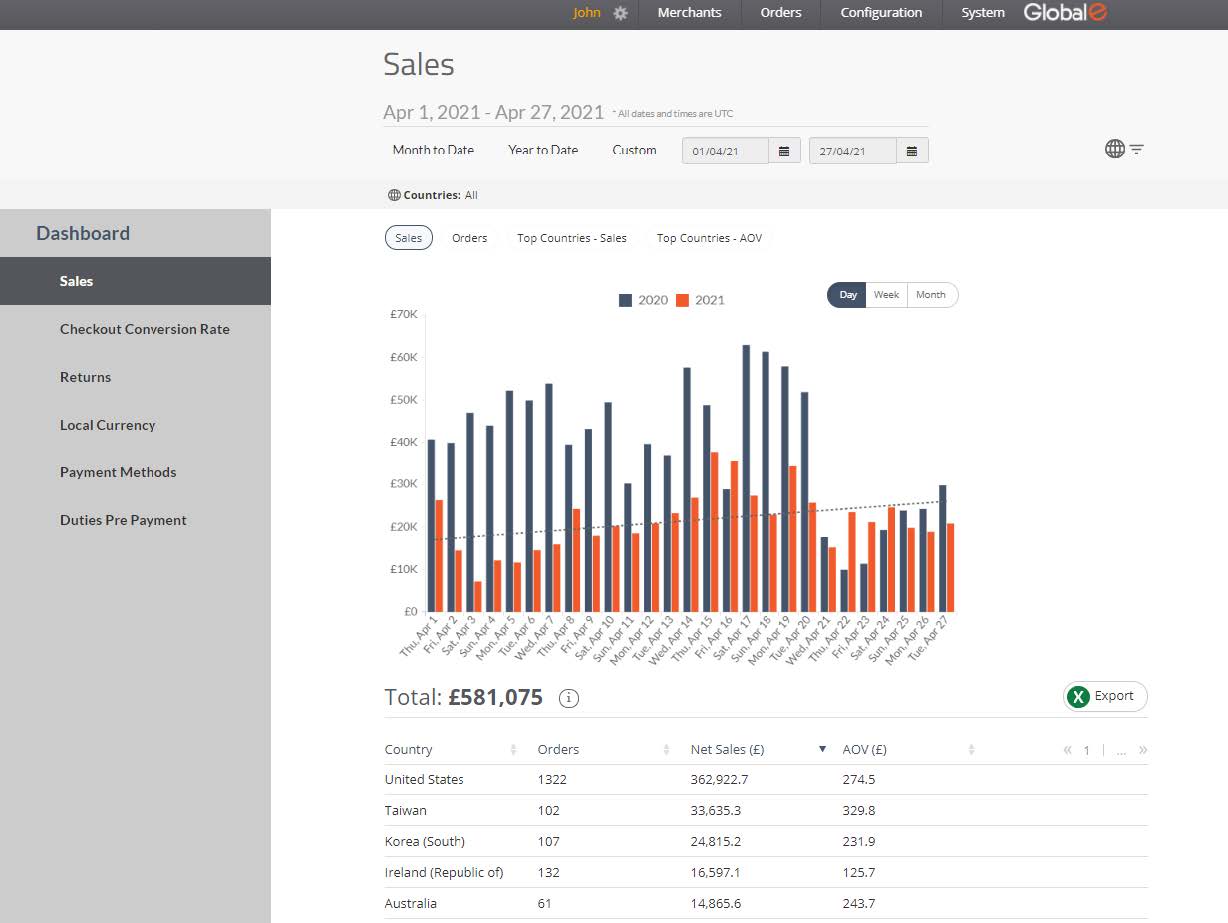
Task: Click orders value 1322
Action: tap(552, 779)
